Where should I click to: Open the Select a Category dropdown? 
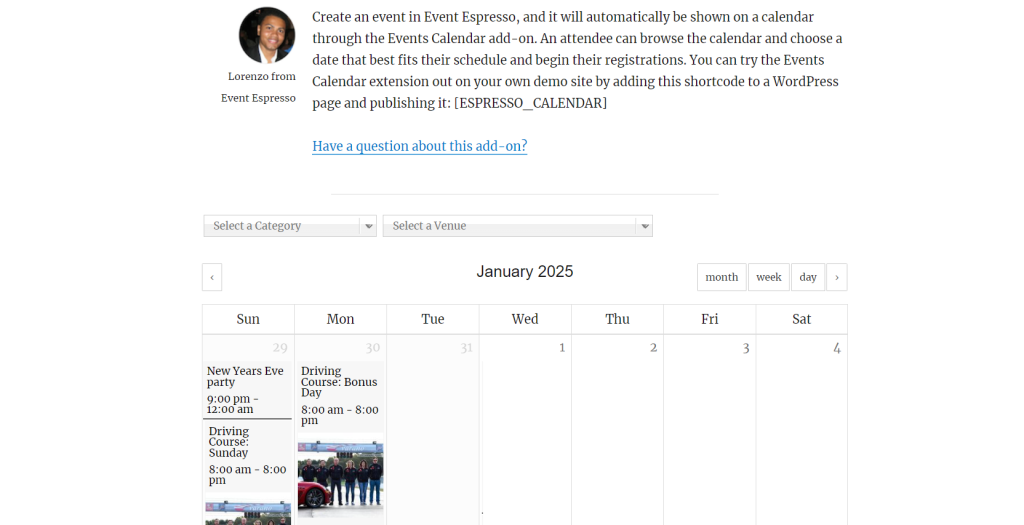pos(282,226)
